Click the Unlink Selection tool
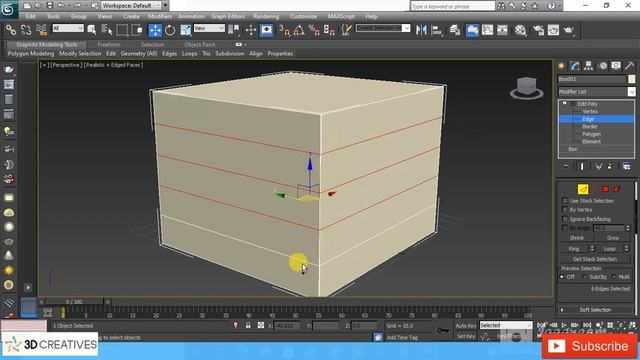This screenshot has height=360, width=640. tap(26, 30)
